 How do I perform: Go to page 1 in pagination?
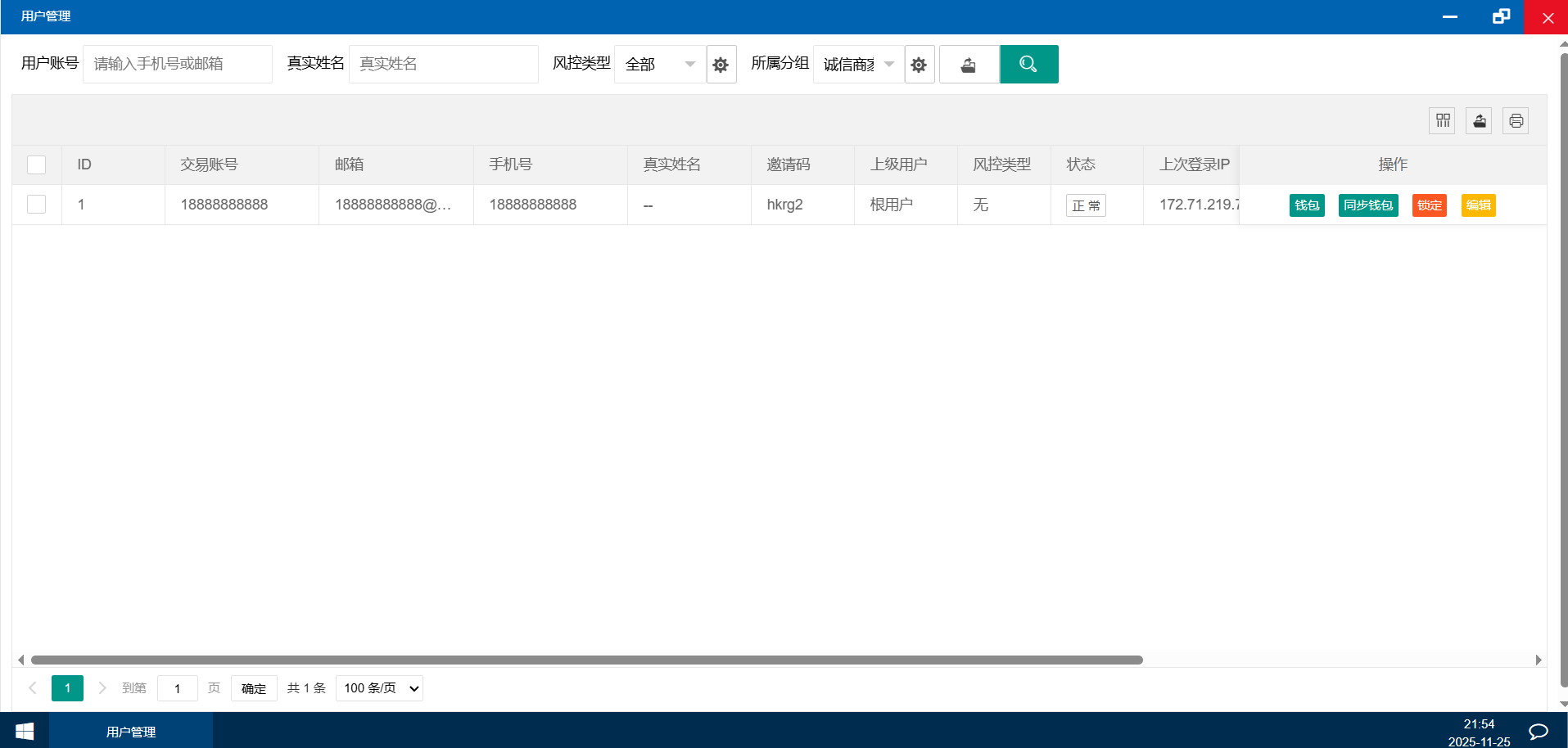(x=67, y=688)
